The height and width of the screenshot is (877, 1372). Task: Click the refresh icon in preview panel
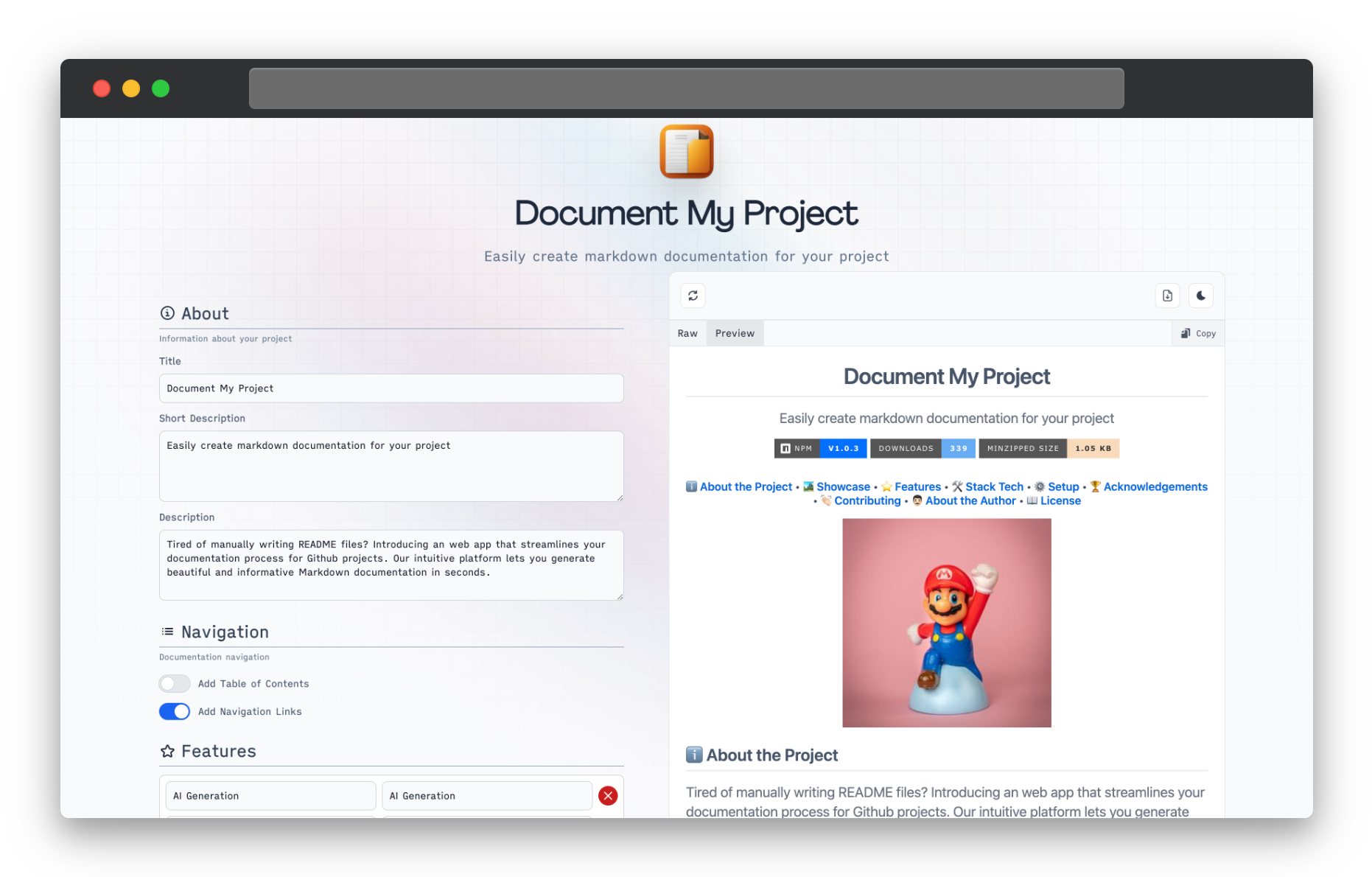click(x=693, y=296)
